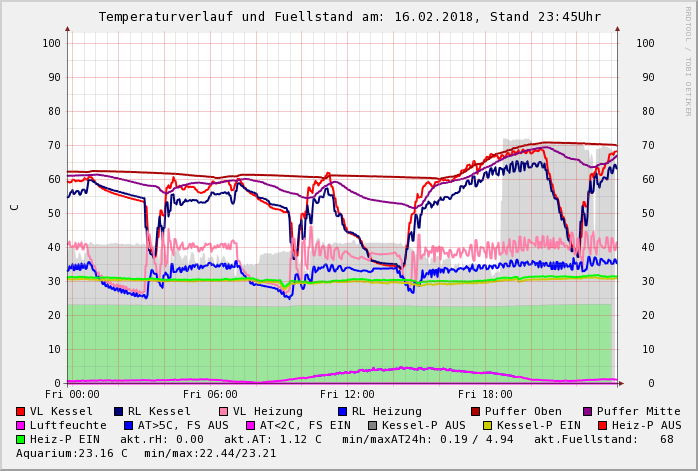Click the Puffer Oben color swatch
The height and width of the screenshot is (471, 698).
coord(476,411)
